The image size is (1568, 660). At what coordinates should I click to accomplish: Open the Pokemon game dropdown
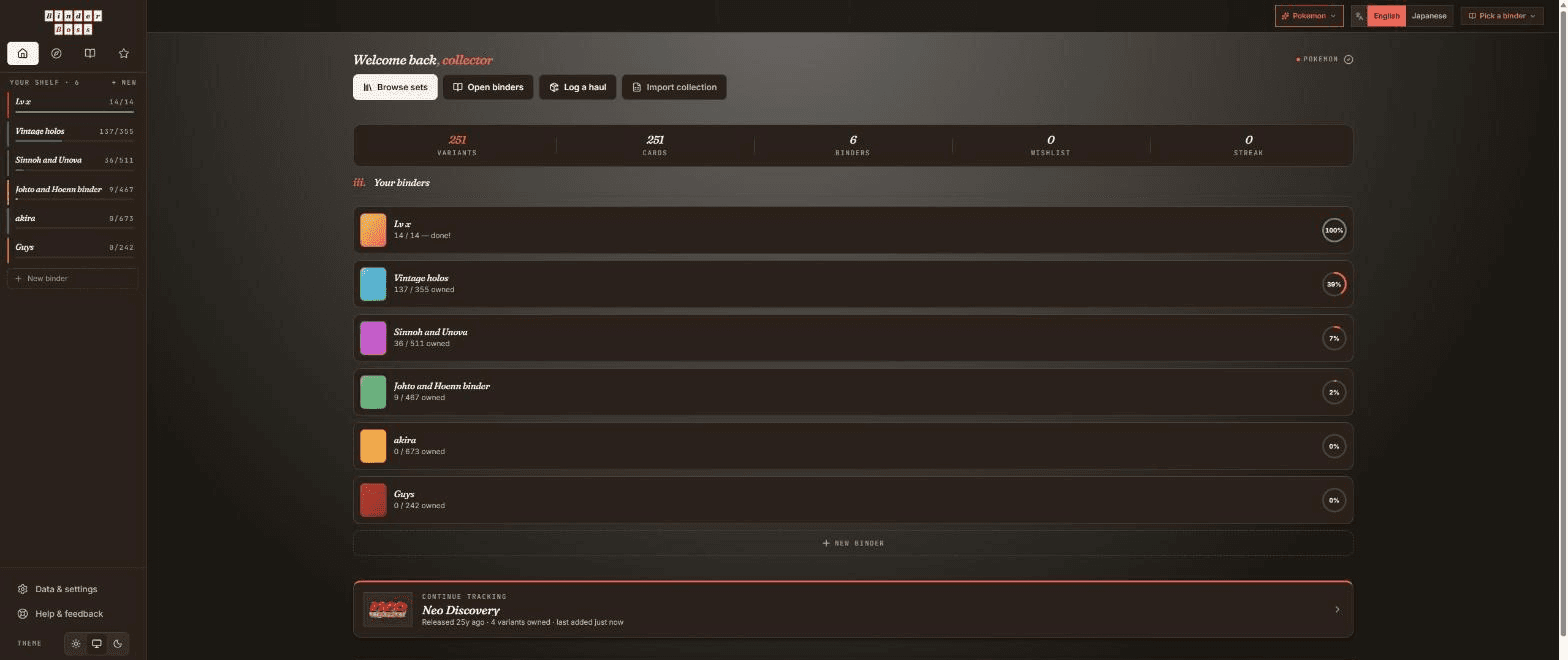click(1309, 16)
